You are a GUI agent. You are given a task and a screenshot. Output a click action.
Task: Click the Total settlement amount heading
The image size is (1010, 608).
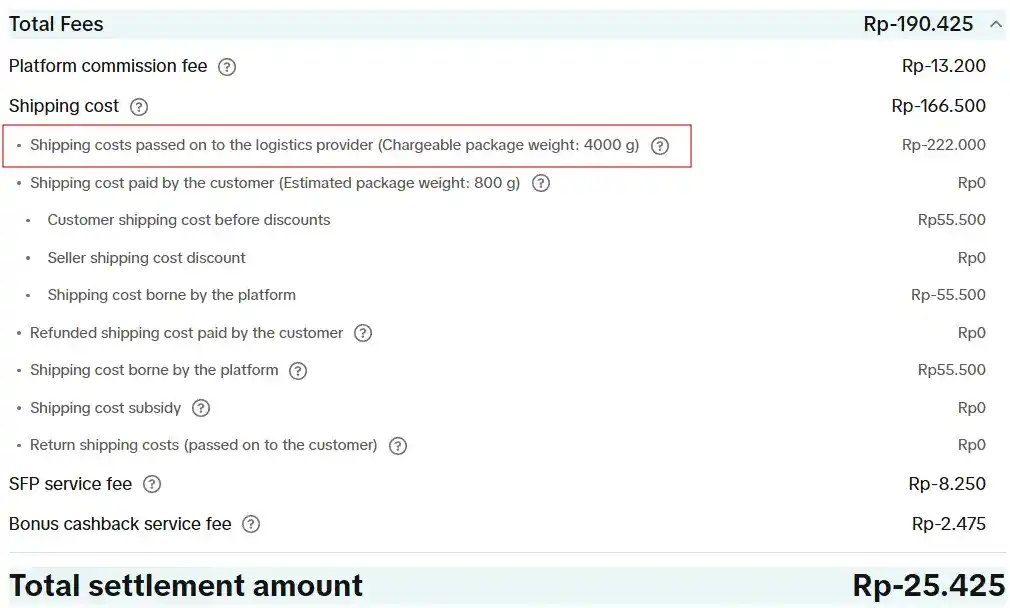coord(186,585)
